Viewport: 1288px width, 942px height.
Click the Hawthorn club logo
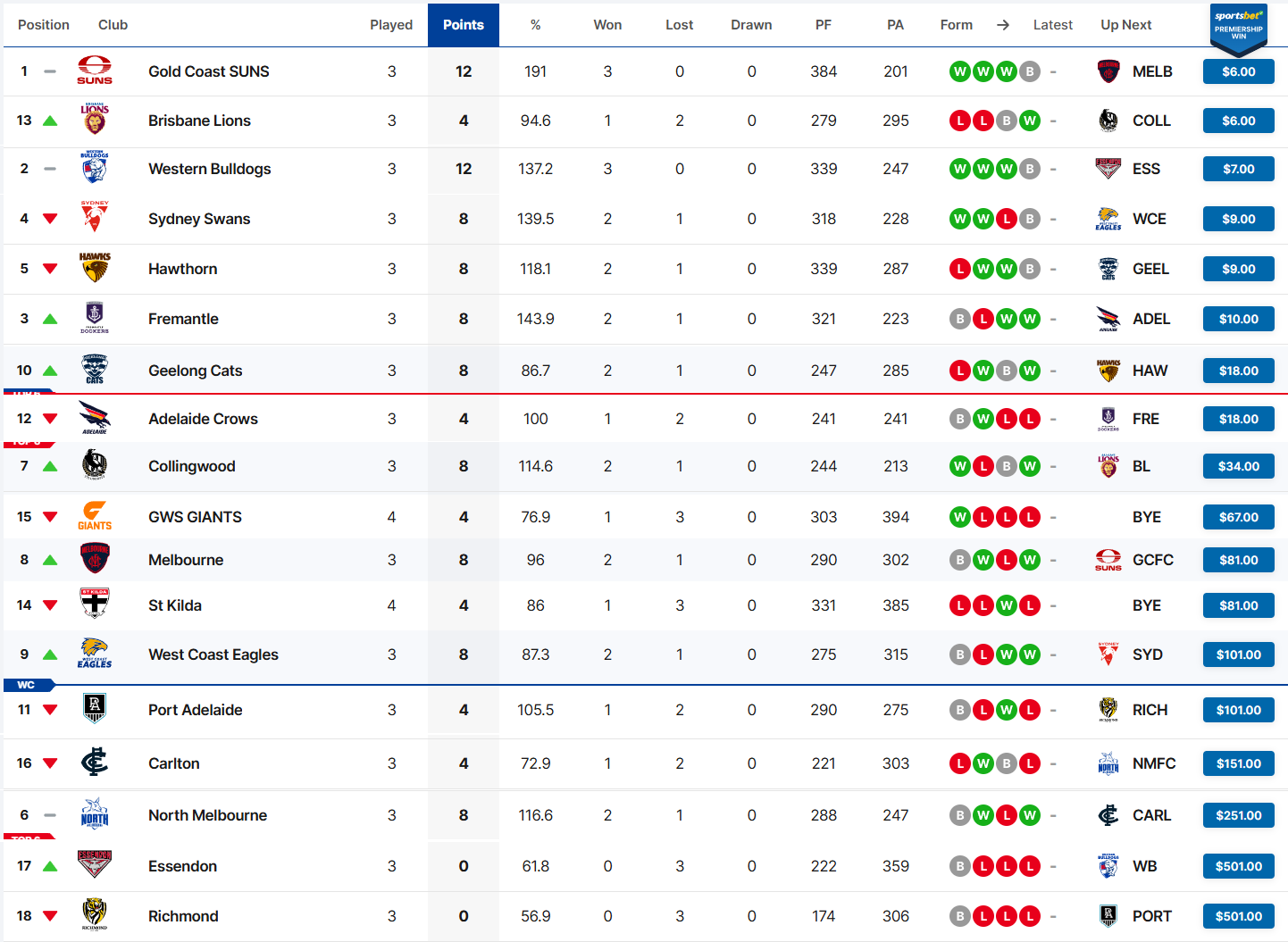(x=95, y=268)
